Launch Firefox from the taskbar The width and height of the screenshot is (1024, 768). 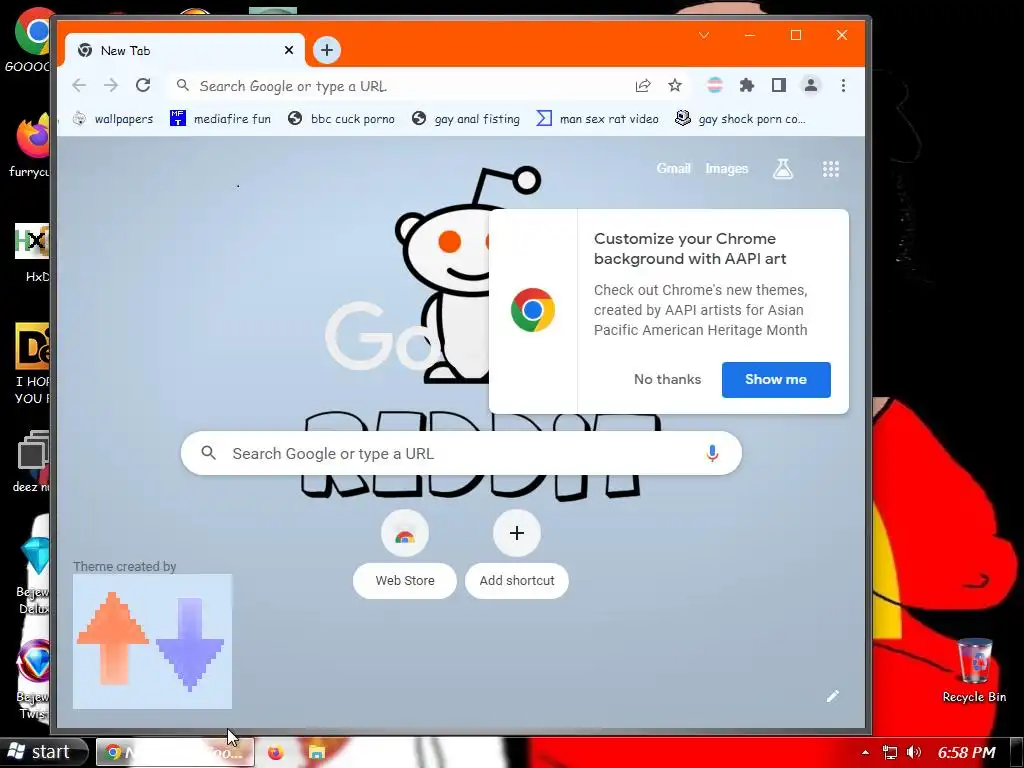click(x=276, y=753)
